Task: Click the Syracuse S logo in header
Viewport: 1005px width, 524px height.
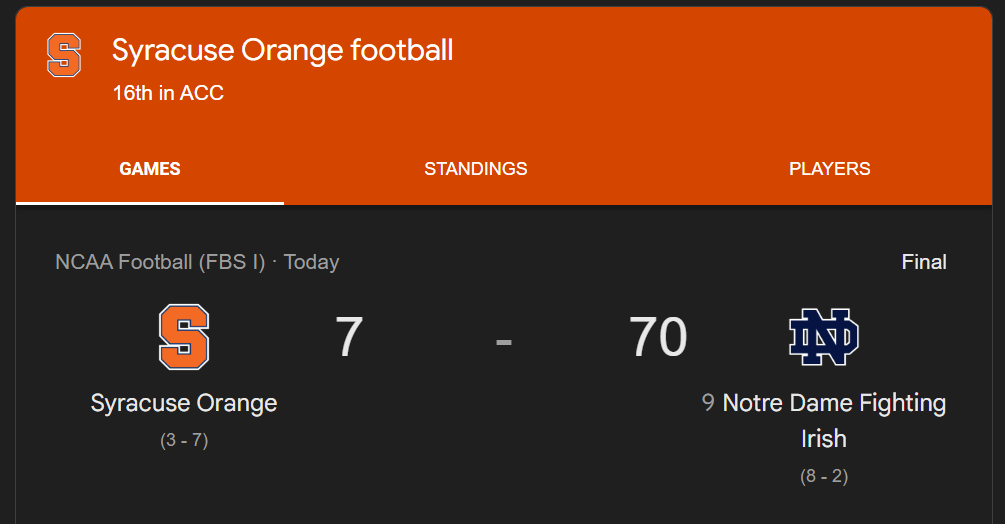Action: [x=64, y=55]
